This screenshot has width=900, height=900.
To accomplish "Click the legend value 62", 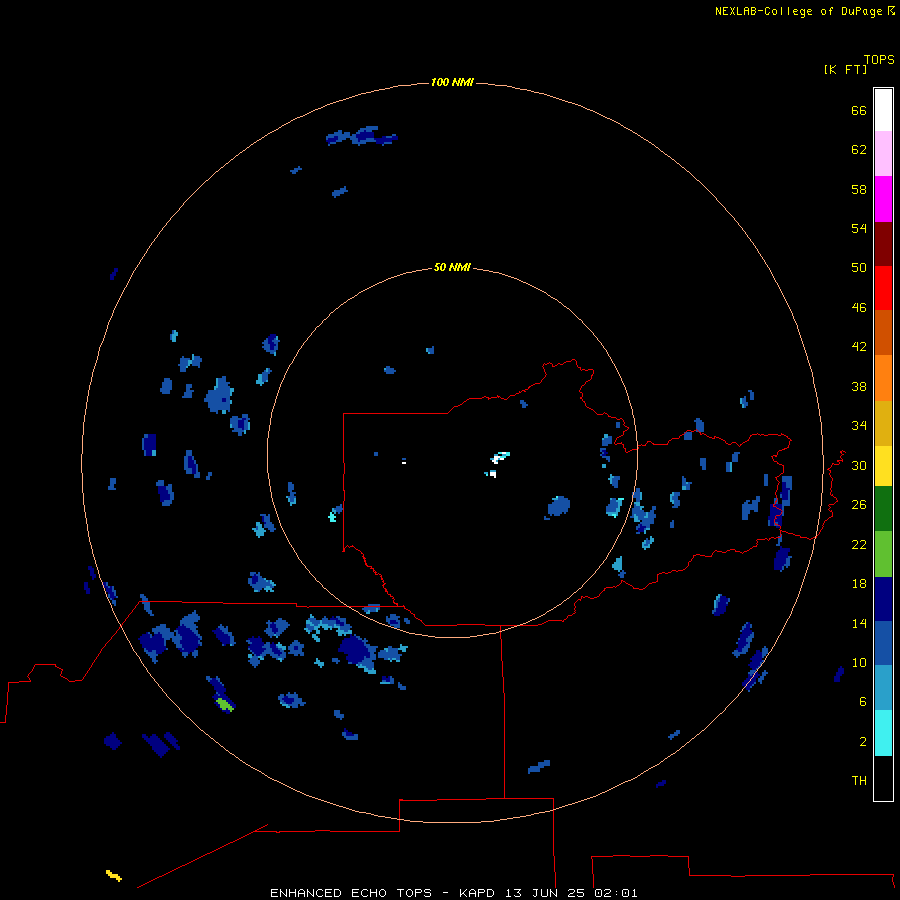I will pyautogui.click(x=859, y=149).
